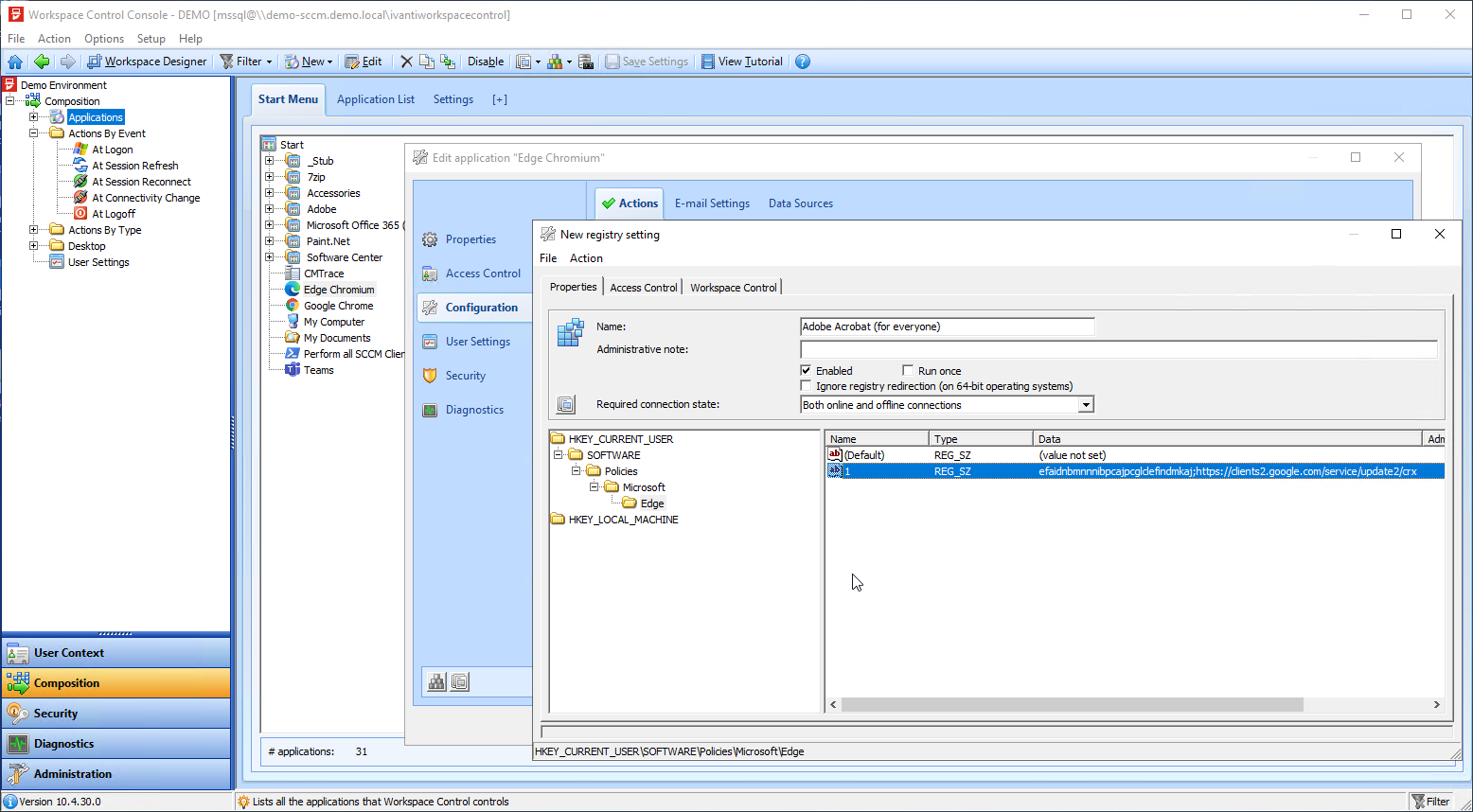
Task: Click the Home icon in toolbar
Action: [x=15, y=62]
